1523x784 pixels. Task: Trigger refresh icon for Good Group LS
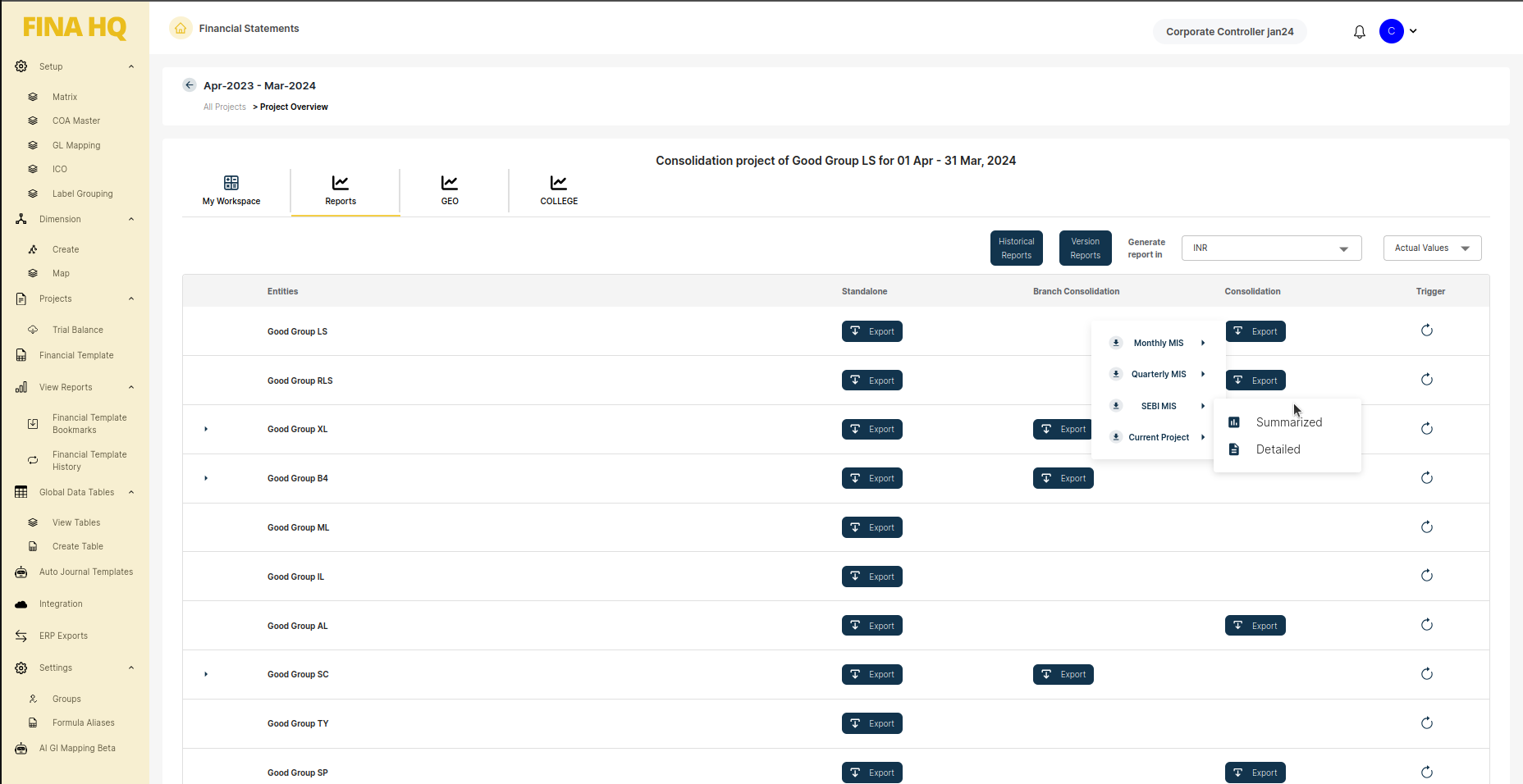pos(1427,330)
